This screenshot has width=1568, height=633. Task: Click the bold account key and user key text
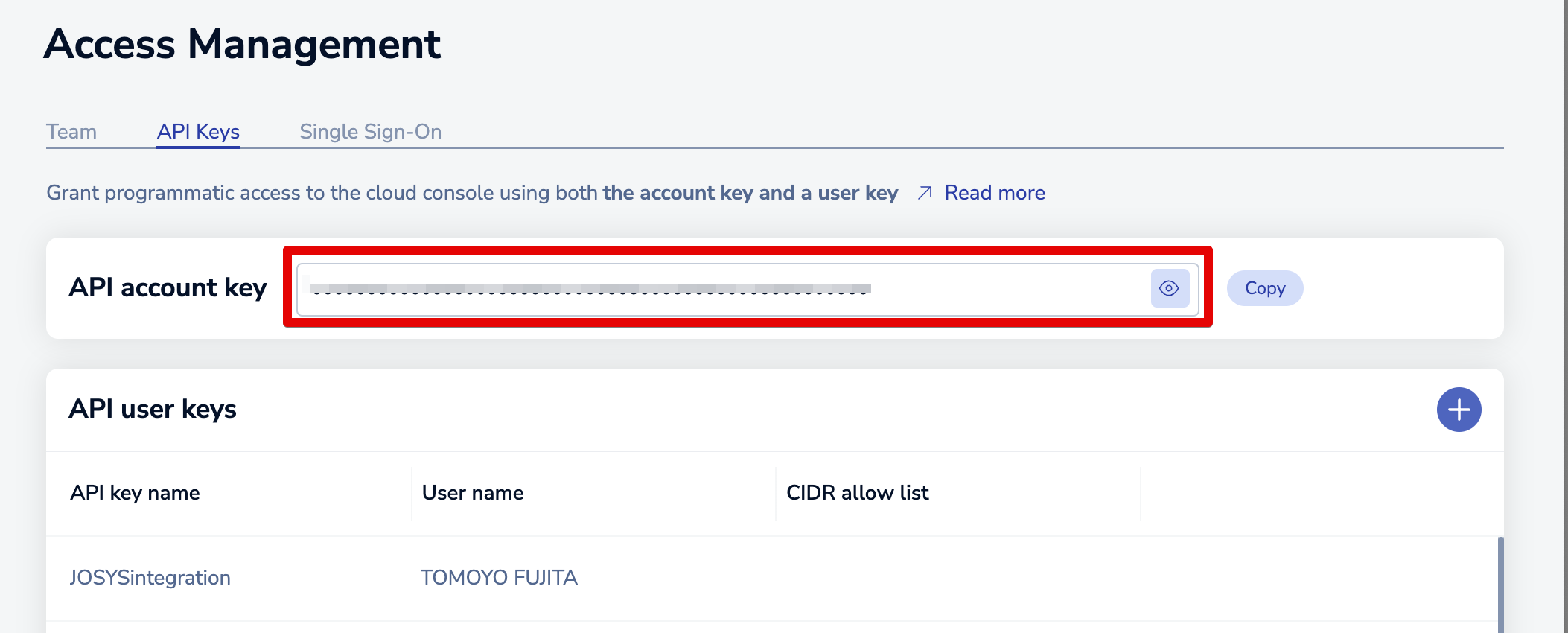[750, 193]
